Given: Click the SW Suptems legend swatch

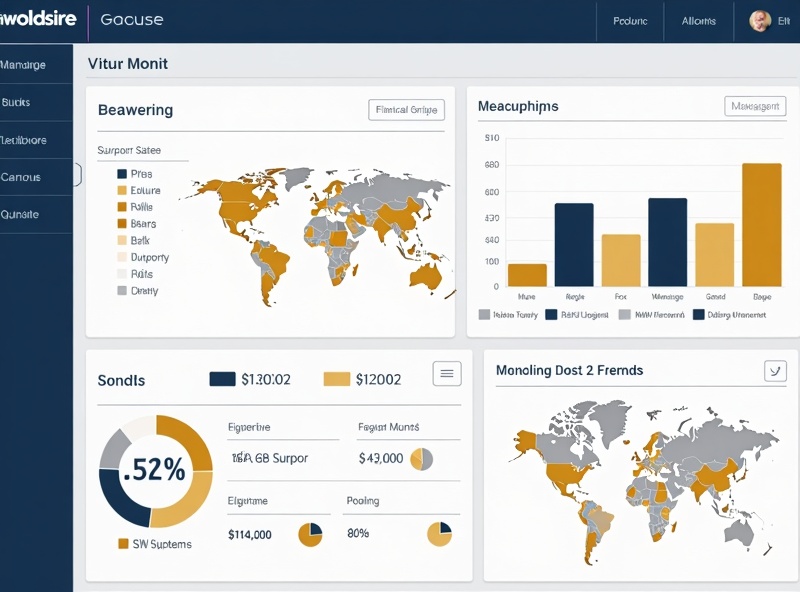Looking at the screenshot, I should (x=123, y=544).
